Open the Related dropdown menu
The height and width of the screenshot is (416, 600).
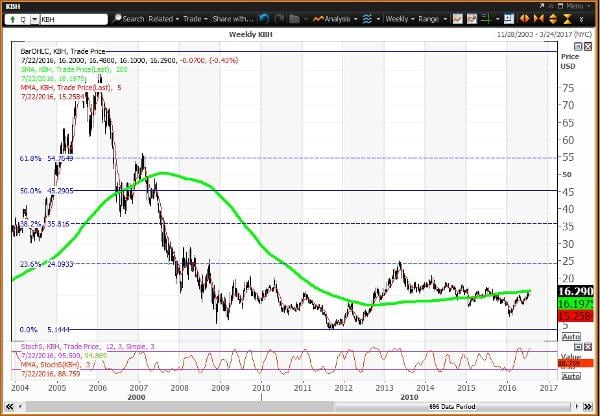click(x=163, y=19)
